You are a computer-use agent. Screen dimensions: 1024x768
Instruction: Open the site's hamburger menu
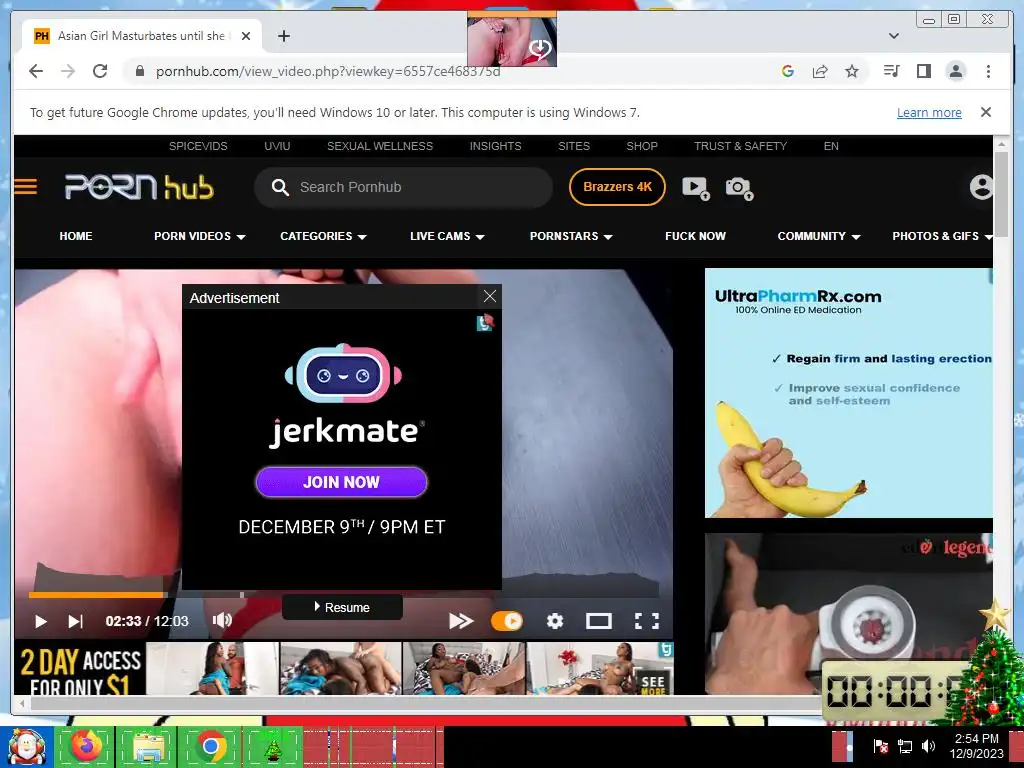coord(25,187)
